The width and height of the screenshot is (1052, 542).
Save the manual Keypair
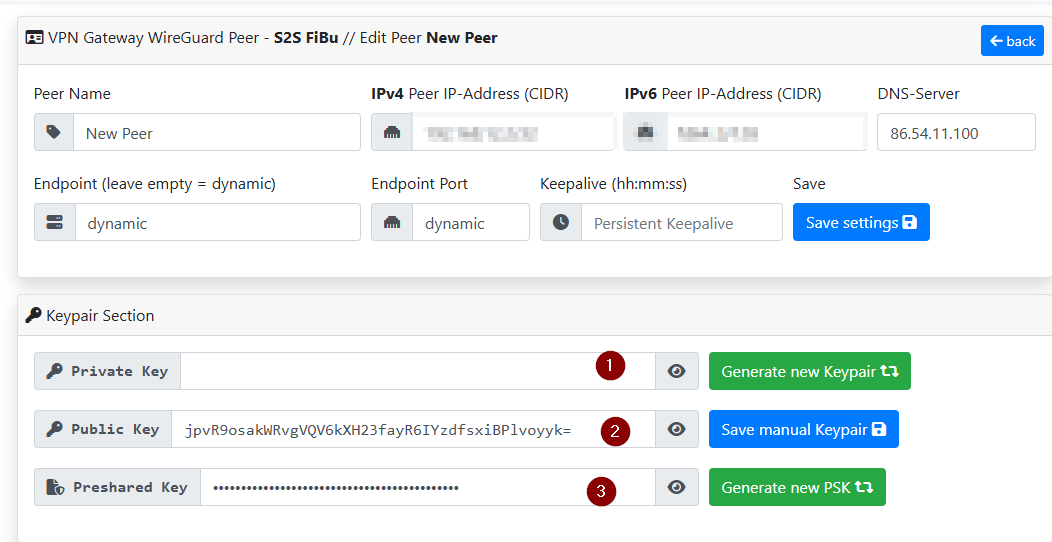(803, 429)
